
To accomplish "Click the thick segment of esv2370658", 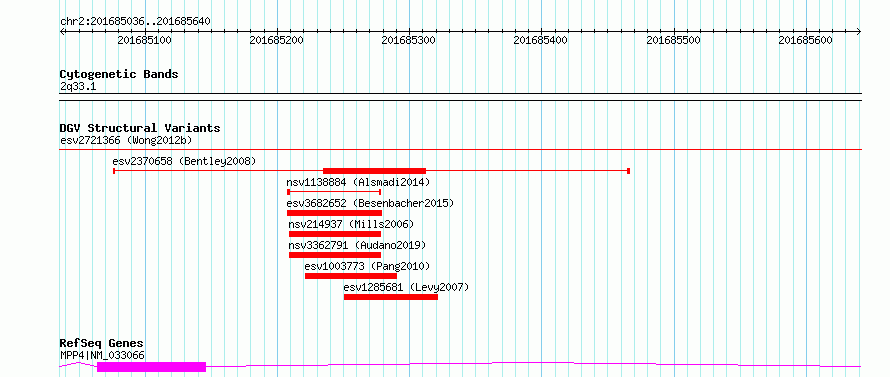I will coord(375,170).
